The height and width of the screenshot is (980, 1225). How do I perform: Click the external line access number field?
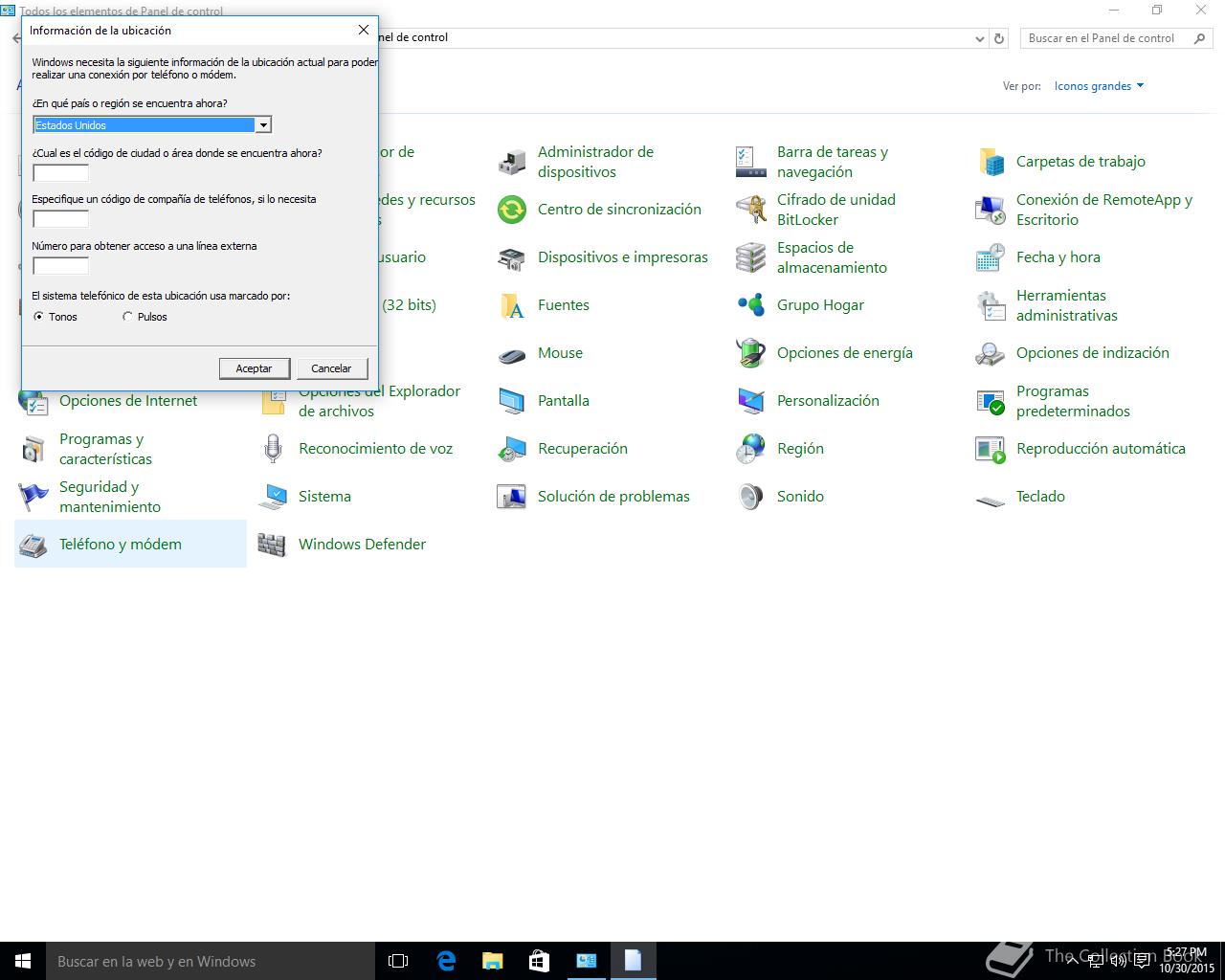point(60,266)
